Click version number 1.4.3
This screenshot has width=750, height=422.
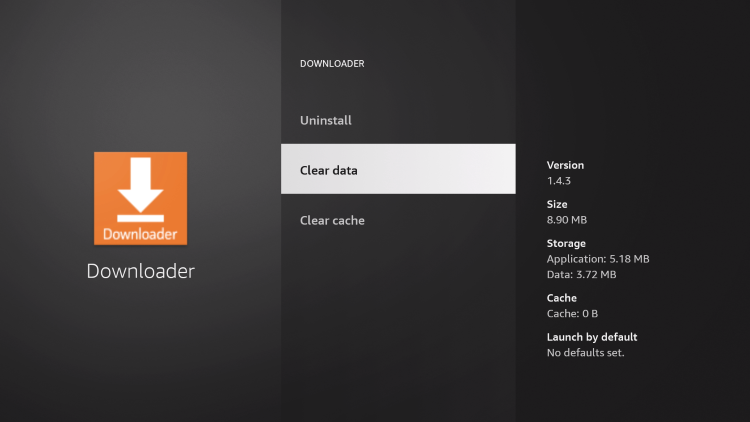coord(559,181)
